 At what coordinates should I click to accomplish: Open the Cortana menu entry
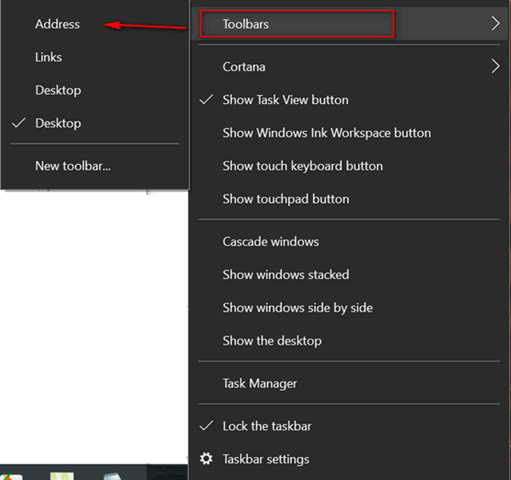point(349,66)
